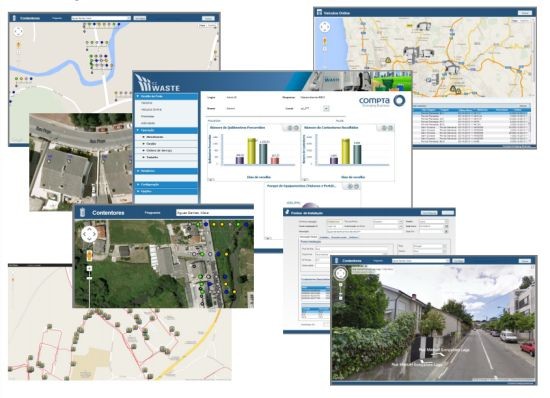Image resolution: width=550 pixels, height=398 pixels.
Task: Click the Freguesia input field above the aerial map
Action: [x=214, y=213]
